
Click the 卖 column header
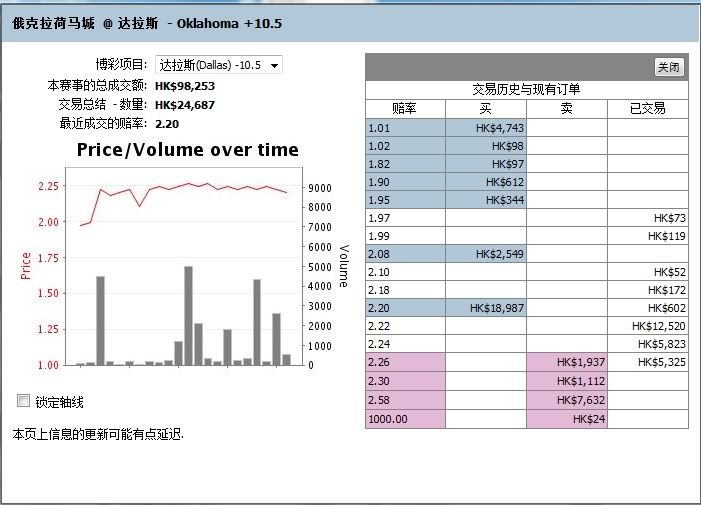pos(567,108)
